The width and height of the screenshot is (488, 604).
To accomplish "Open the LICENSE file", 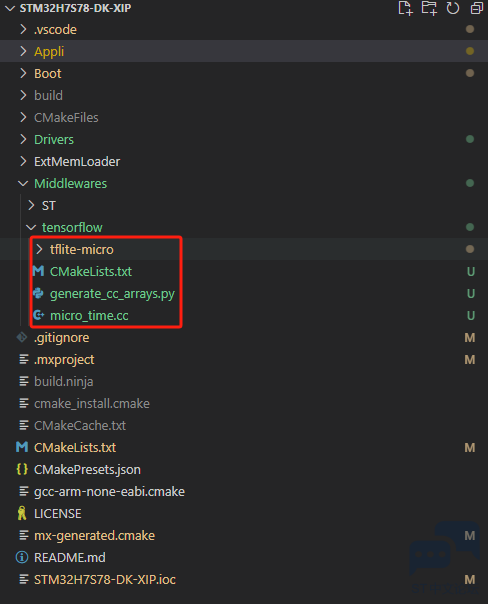I will [x=57, y=513].
